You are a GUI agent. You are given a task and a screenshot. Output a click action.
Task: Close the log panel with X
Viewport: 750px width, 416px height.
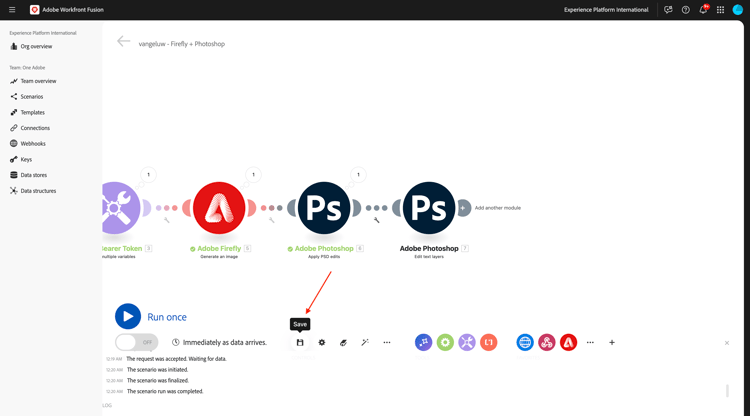(x=727, y=343)
